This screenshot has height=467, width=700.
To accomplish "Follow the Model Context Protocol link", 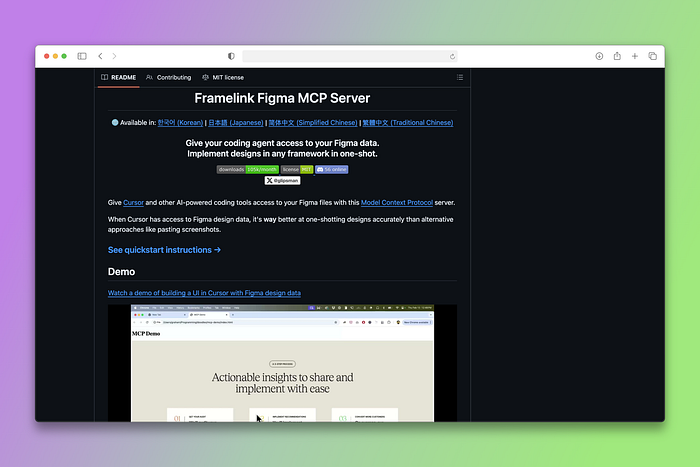I will coord(396,202).
